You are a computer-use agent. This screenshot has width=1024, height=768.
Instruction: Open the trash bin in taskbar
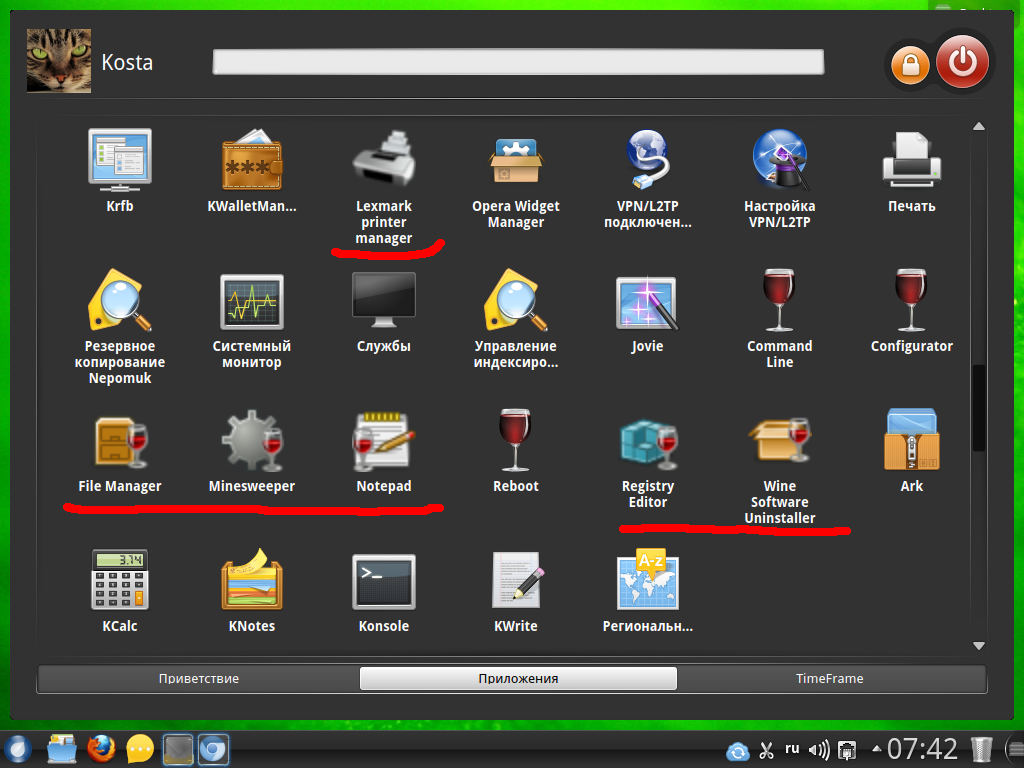tap(982, 750)
